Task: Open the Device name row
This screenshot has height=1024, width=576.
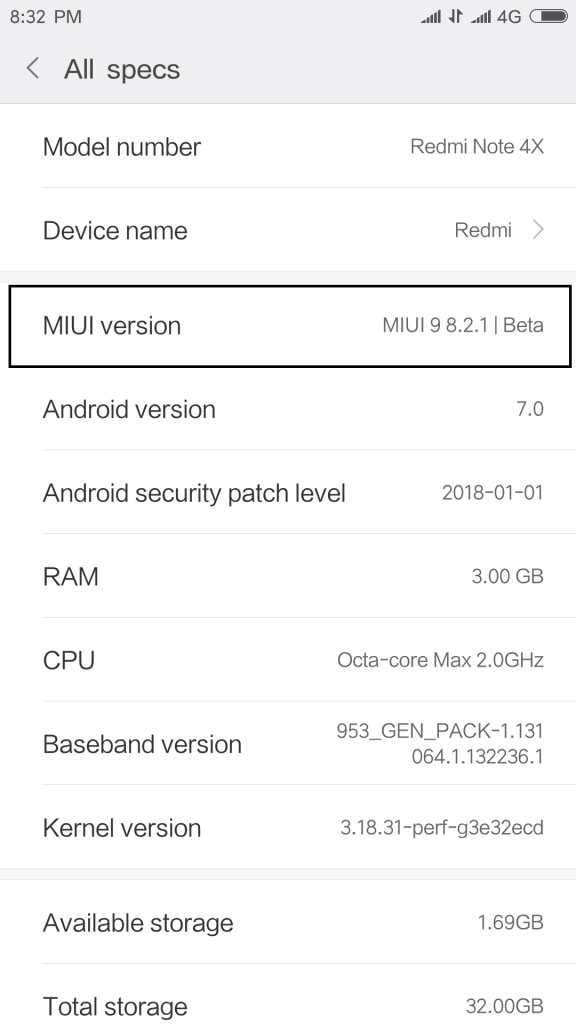Action: (288, 230)
